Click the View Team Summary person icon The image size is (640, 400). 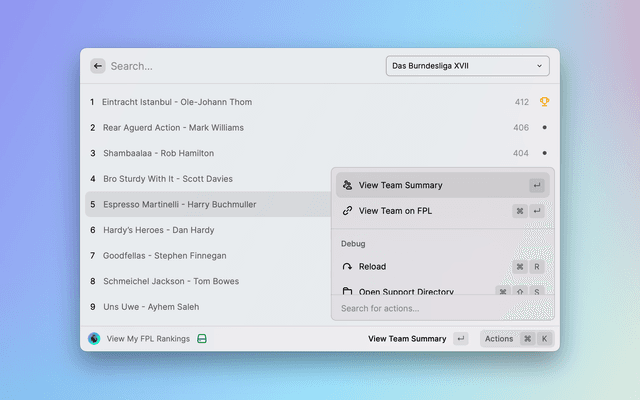[347, 185]
